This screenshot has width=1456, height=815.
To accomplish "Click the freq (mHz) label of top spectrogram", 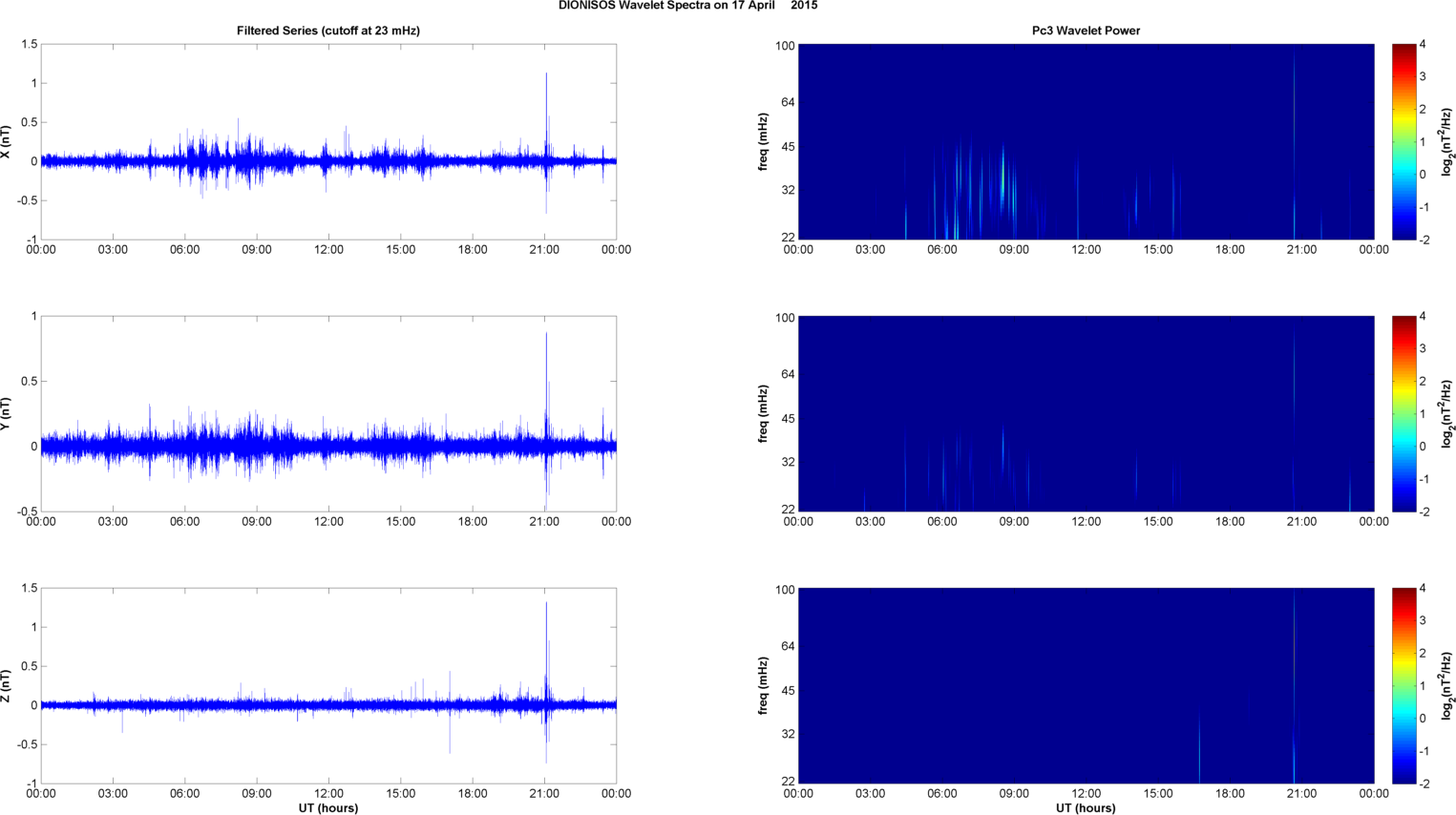I will (764, 142).
